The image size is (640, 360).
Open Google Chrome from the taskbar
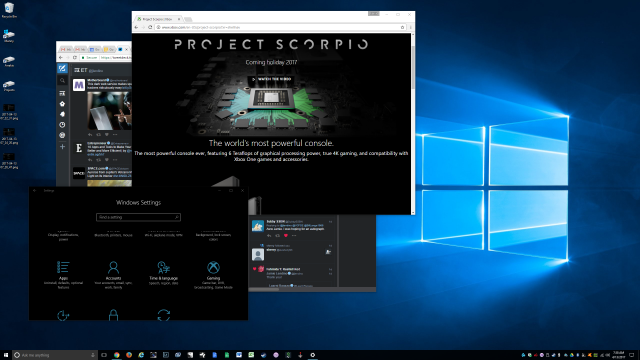point(117,355)
